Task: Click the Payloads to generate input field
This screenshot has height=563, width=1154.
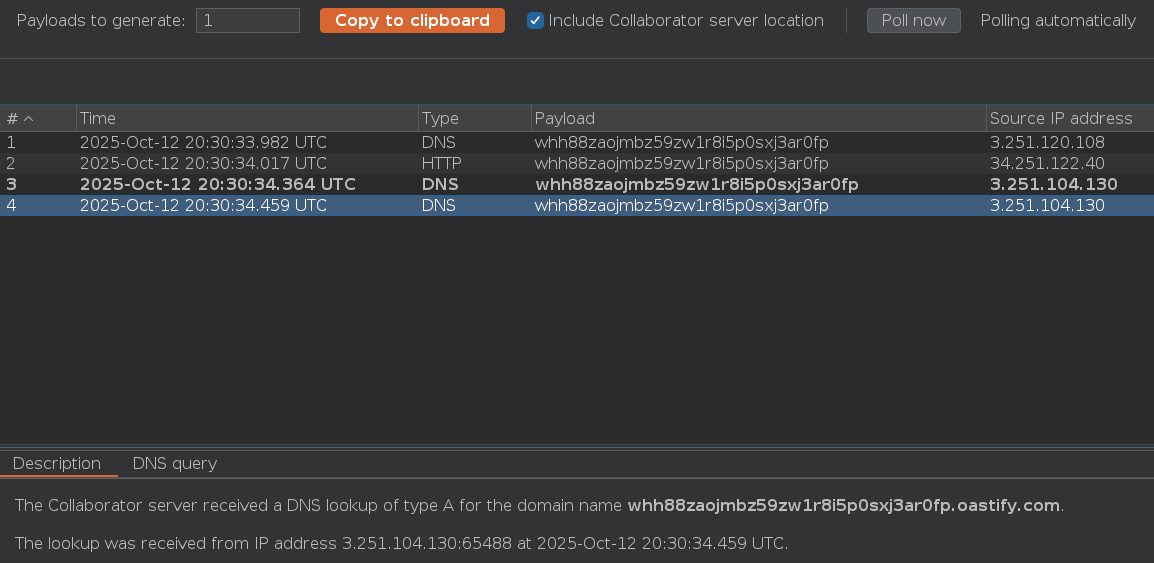Action: click(247, 21)
